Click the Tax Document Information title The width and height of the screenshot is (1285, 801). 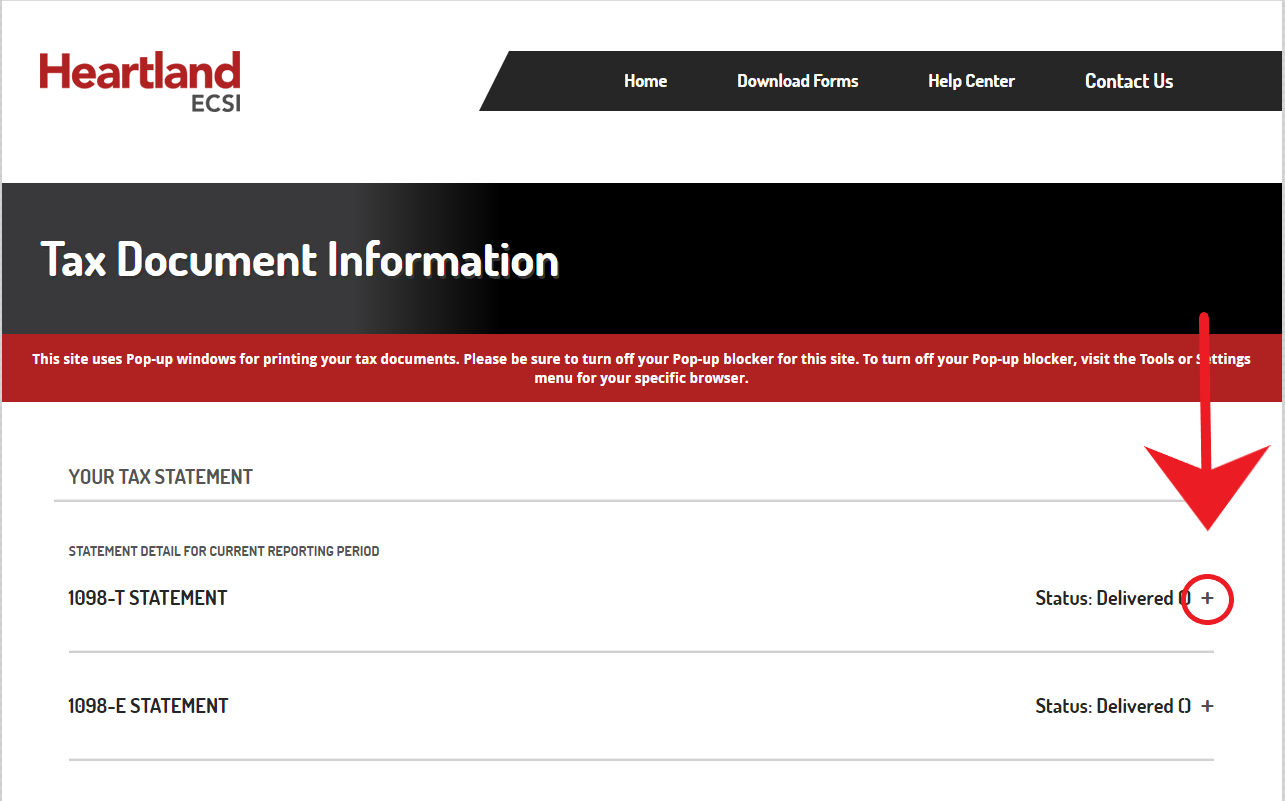tap(300, 260)
